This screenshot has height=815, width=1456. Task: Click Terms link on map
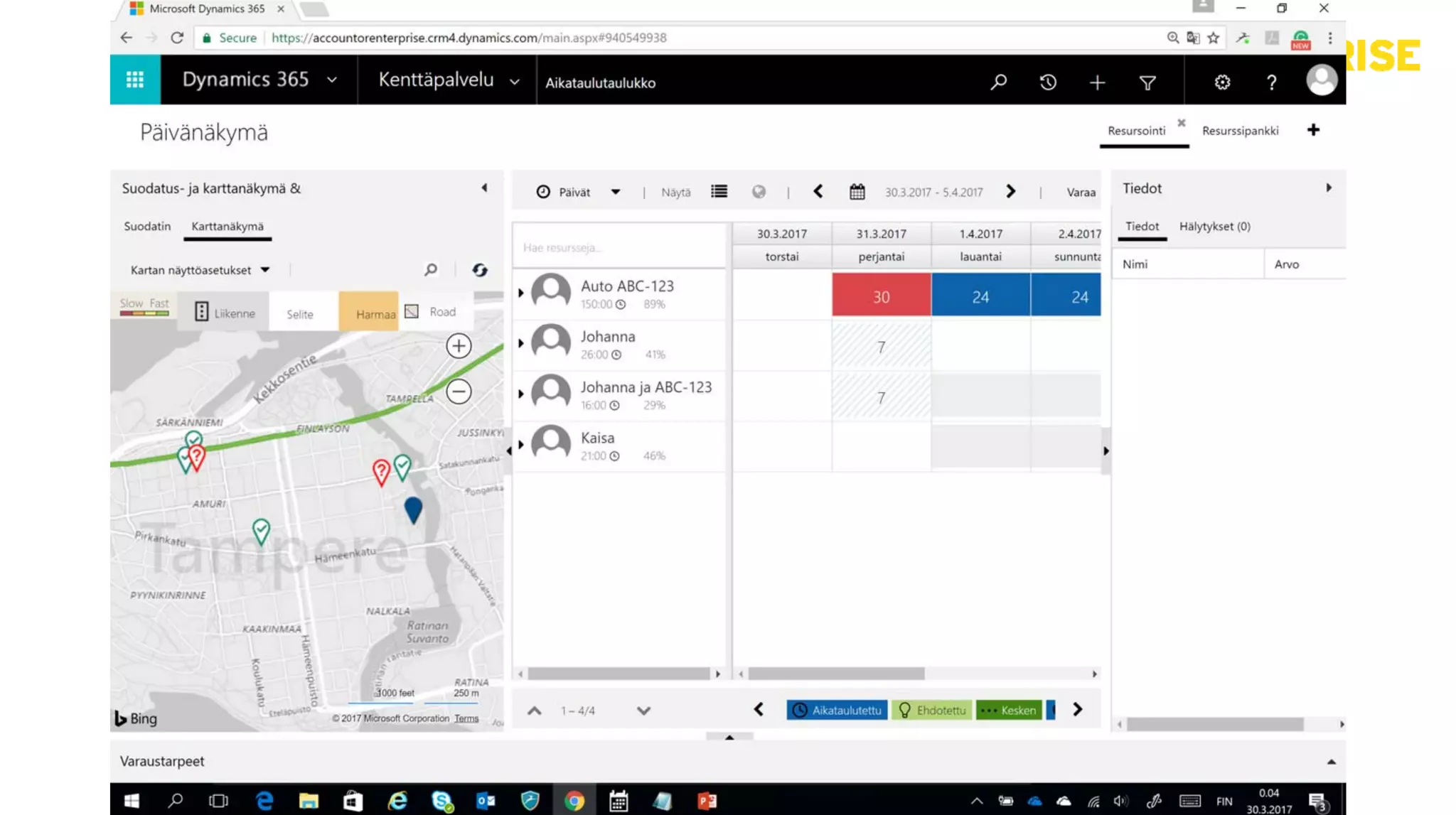point(466,718)
